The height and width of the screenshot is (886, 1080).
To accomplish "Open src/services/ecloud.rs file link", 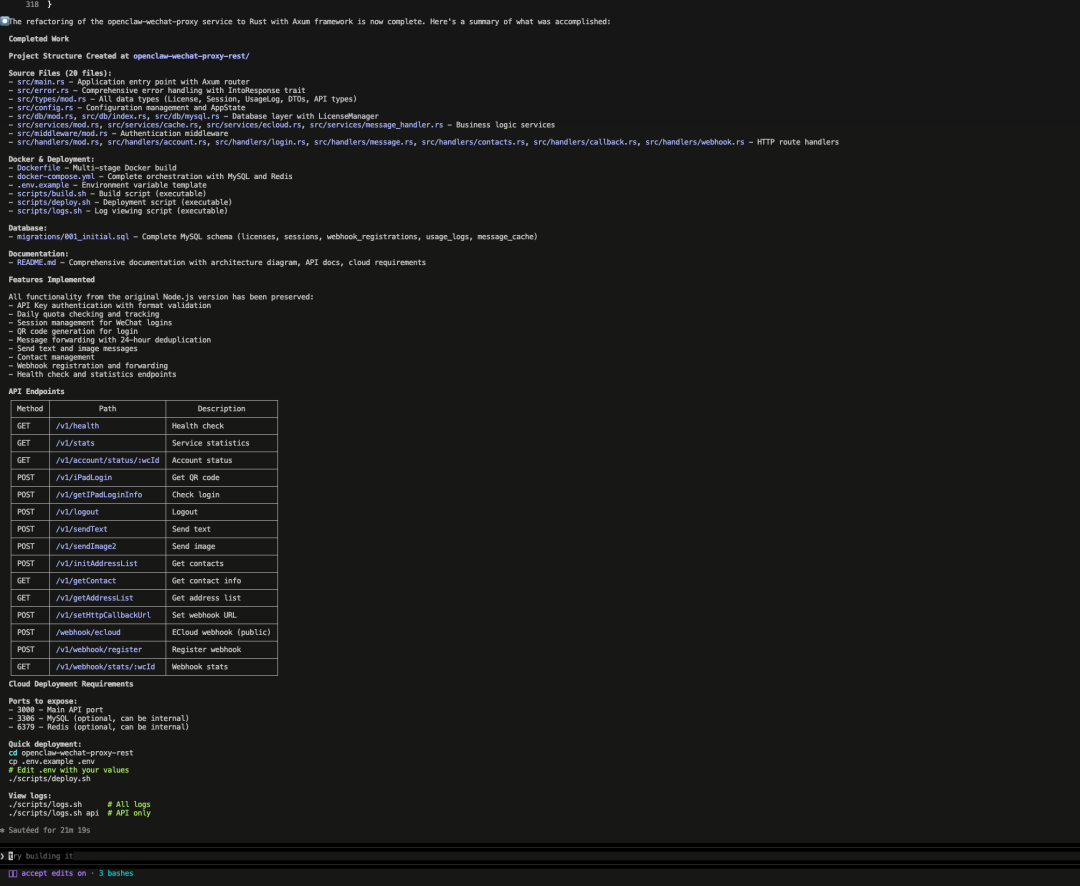I will (253, 125).
